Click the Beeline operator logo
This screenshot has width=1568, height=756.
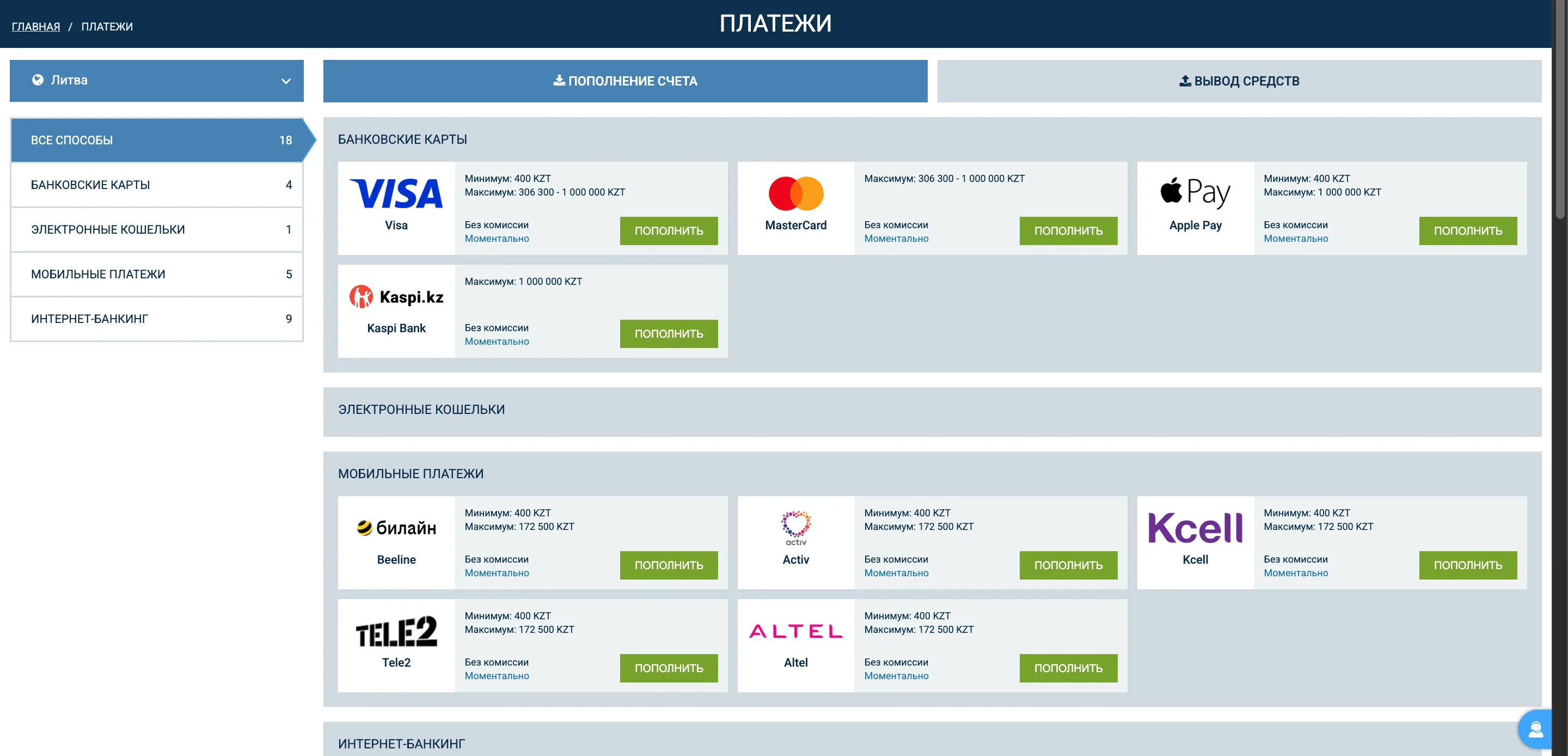tap(396, 528)
